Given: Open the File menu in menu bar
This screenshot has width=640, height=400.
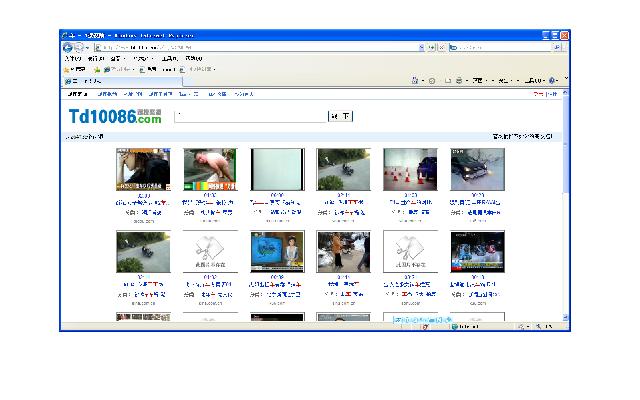Looking at the screenshot, I should (x=73, y=58).
